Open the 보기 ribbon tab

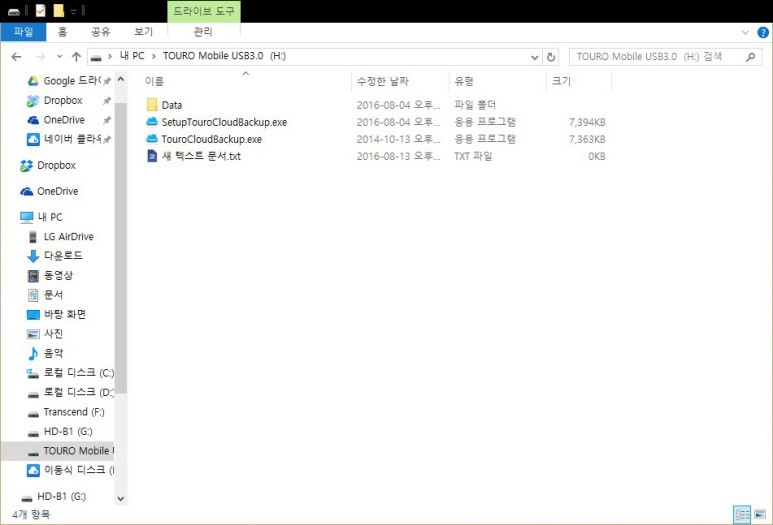pyautogui.click(x=143, y=32)
